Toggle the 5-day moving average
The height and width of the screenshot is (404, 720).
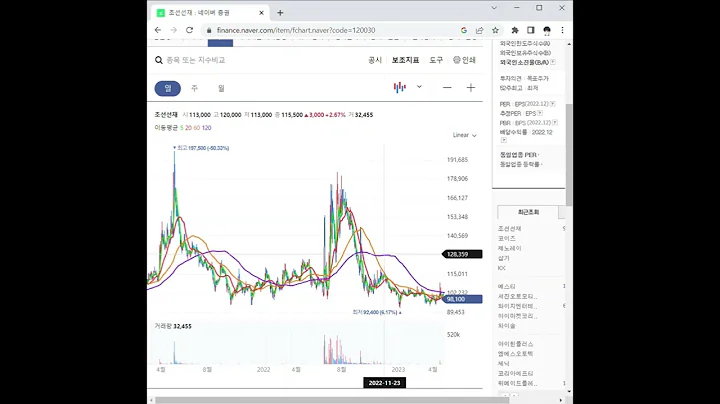pyautogui.click(x=181, y=128)
